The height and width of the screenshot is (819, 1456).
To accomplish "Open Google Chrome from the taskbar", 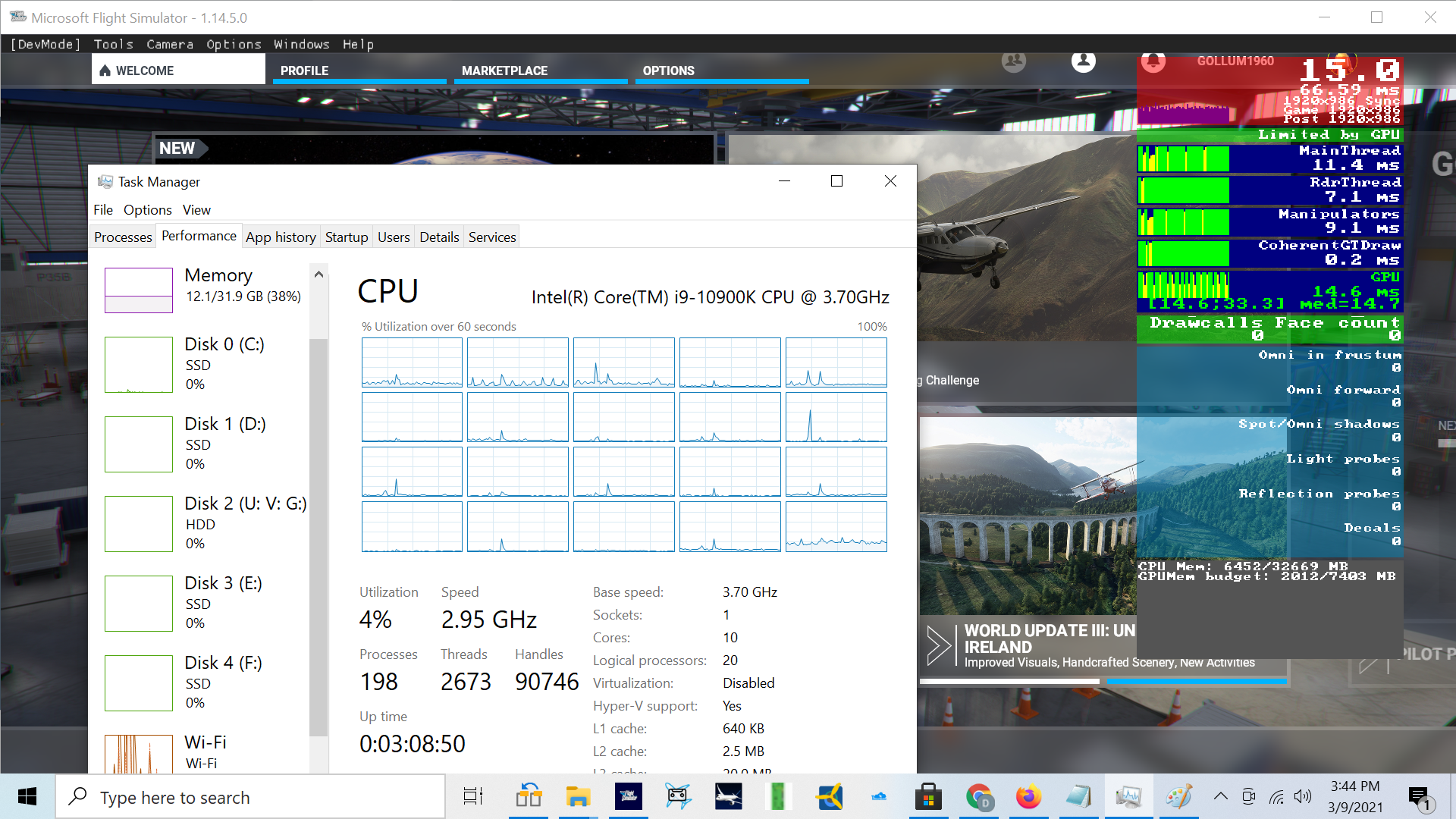I will (x=979, y=797).
